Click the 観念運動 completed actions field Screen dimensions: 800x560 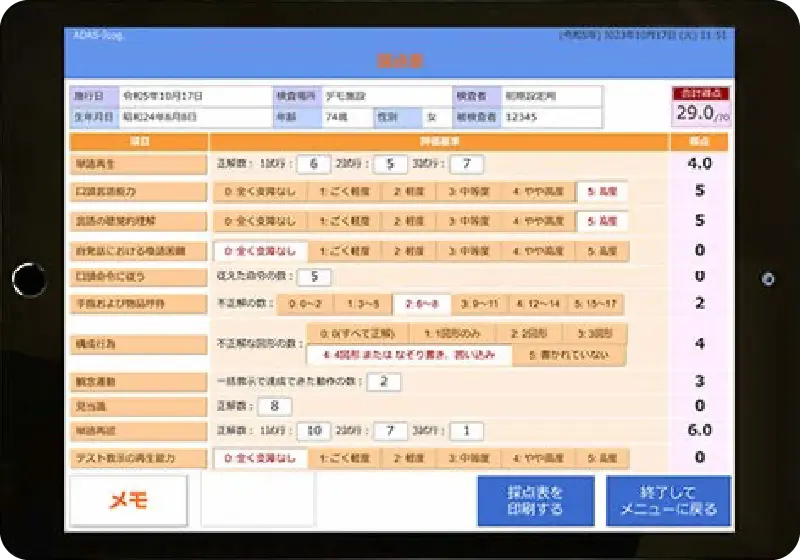point(383,381)
